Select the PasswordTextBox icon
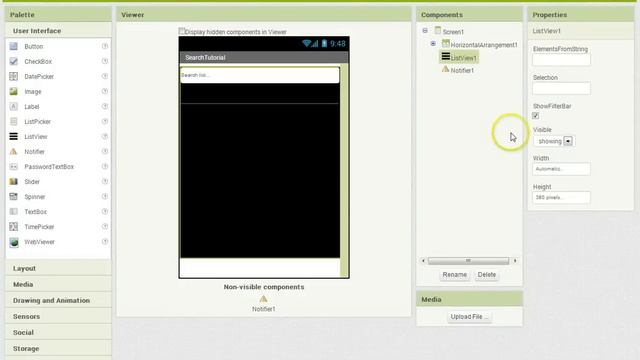Image resolution: width=640 pixels, height=360 pixels. tap(13, 167)
